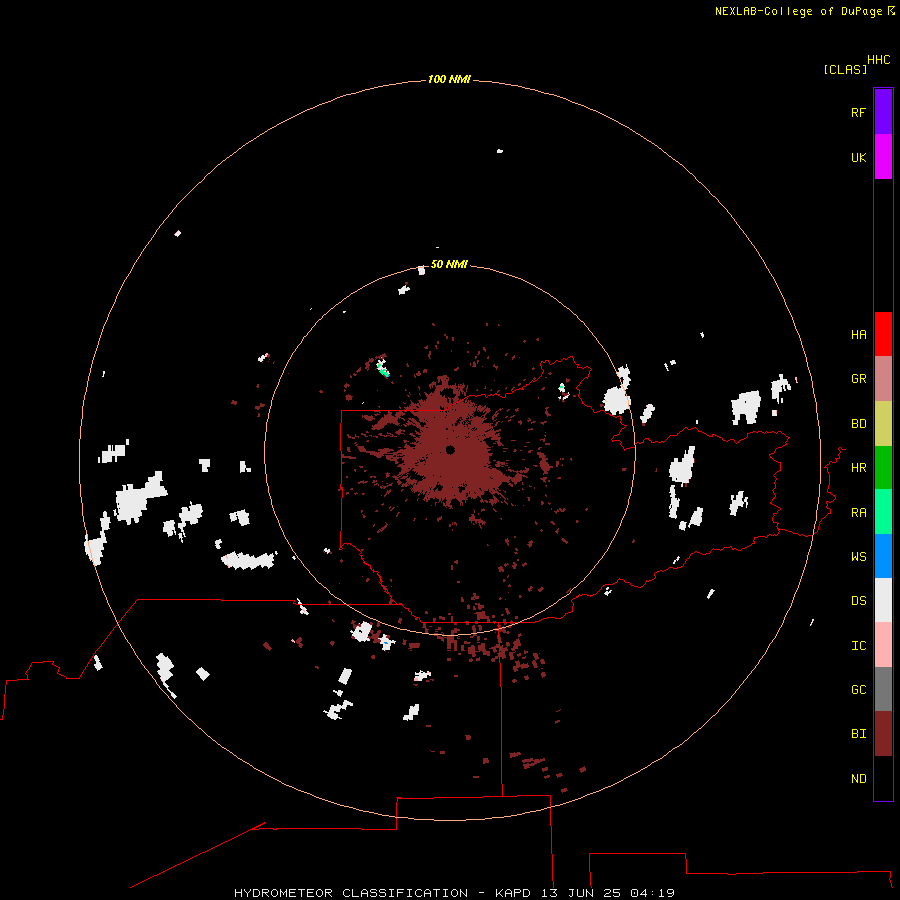The width and height of the screenshot is (900, 900).
Task: Click the DS white legend swatch
Action: pyautogui.click(x=883, y=600)
